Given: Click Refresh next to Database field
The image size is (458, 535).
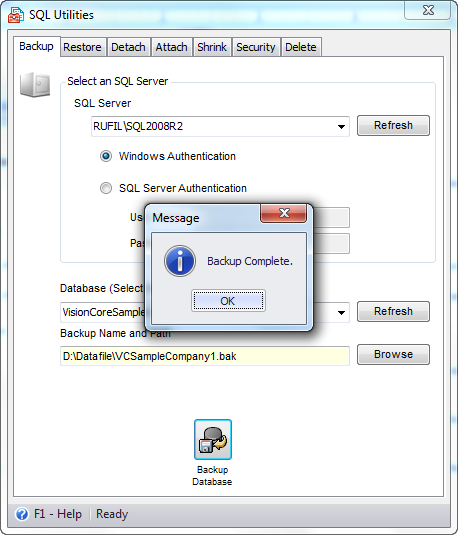Looking at the screenshot, I should (x=393, y=311).
